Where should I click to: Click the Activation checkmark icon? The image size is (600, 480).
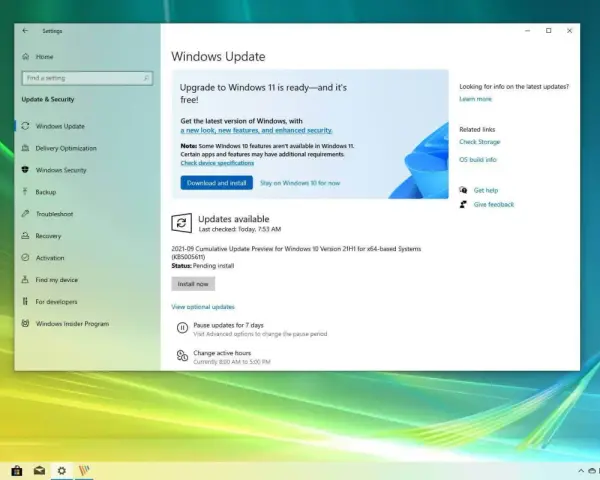[x=25, y=258]
